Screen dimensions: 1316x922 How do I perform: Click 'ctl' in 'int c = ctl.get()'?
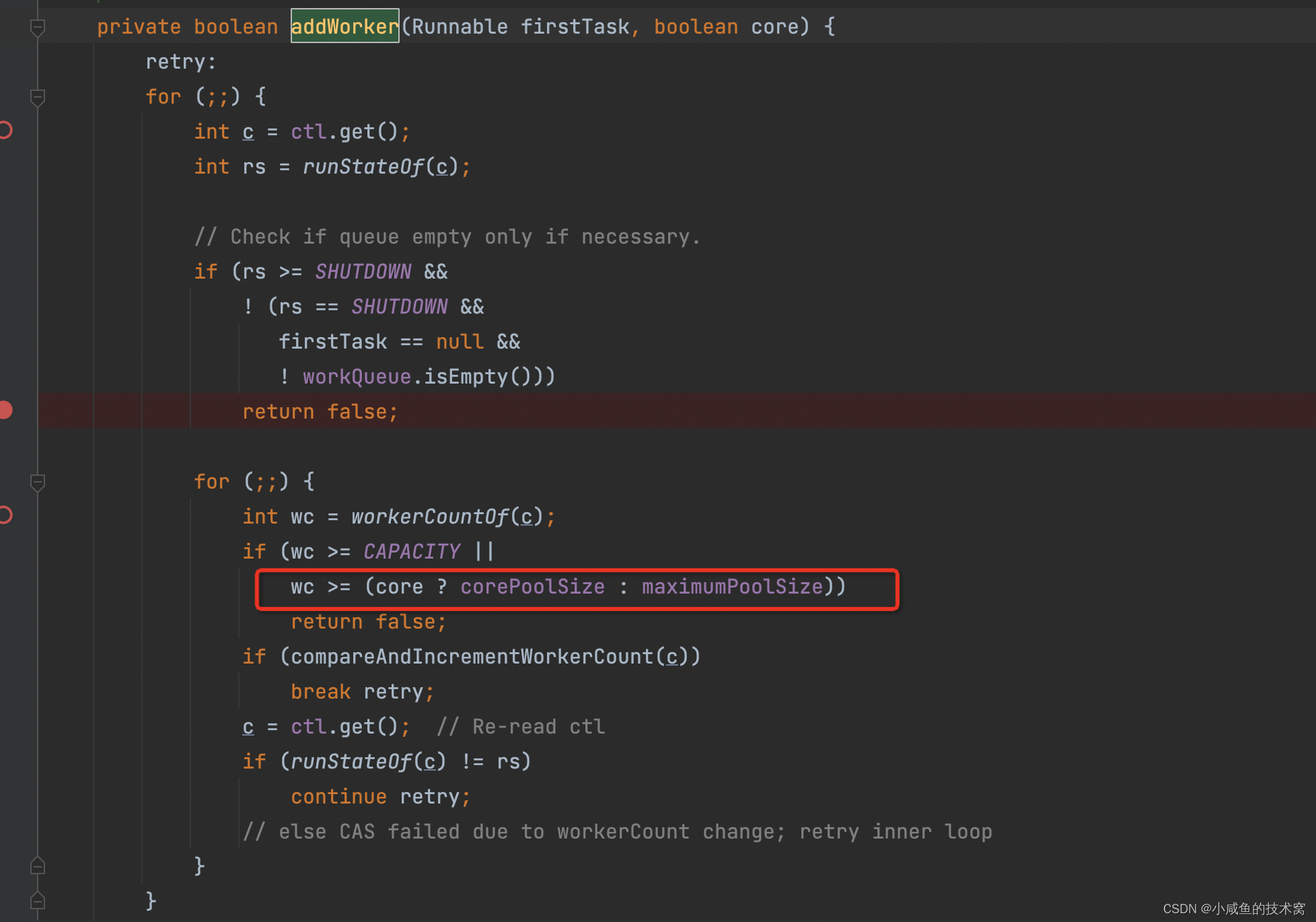309,132
